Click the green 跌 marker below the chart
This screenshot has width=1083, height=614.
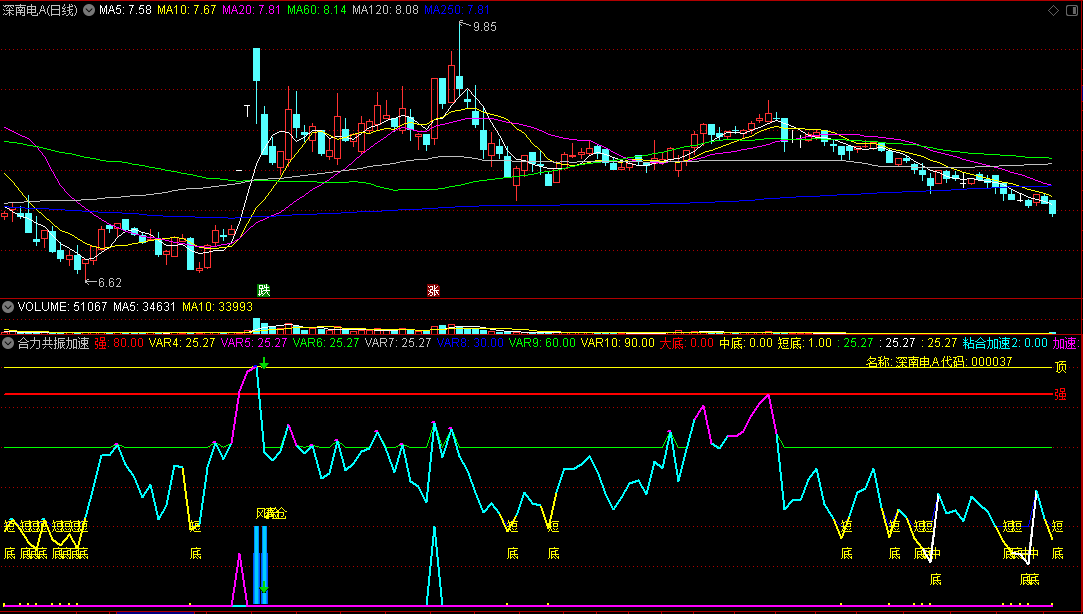point(264,291)
